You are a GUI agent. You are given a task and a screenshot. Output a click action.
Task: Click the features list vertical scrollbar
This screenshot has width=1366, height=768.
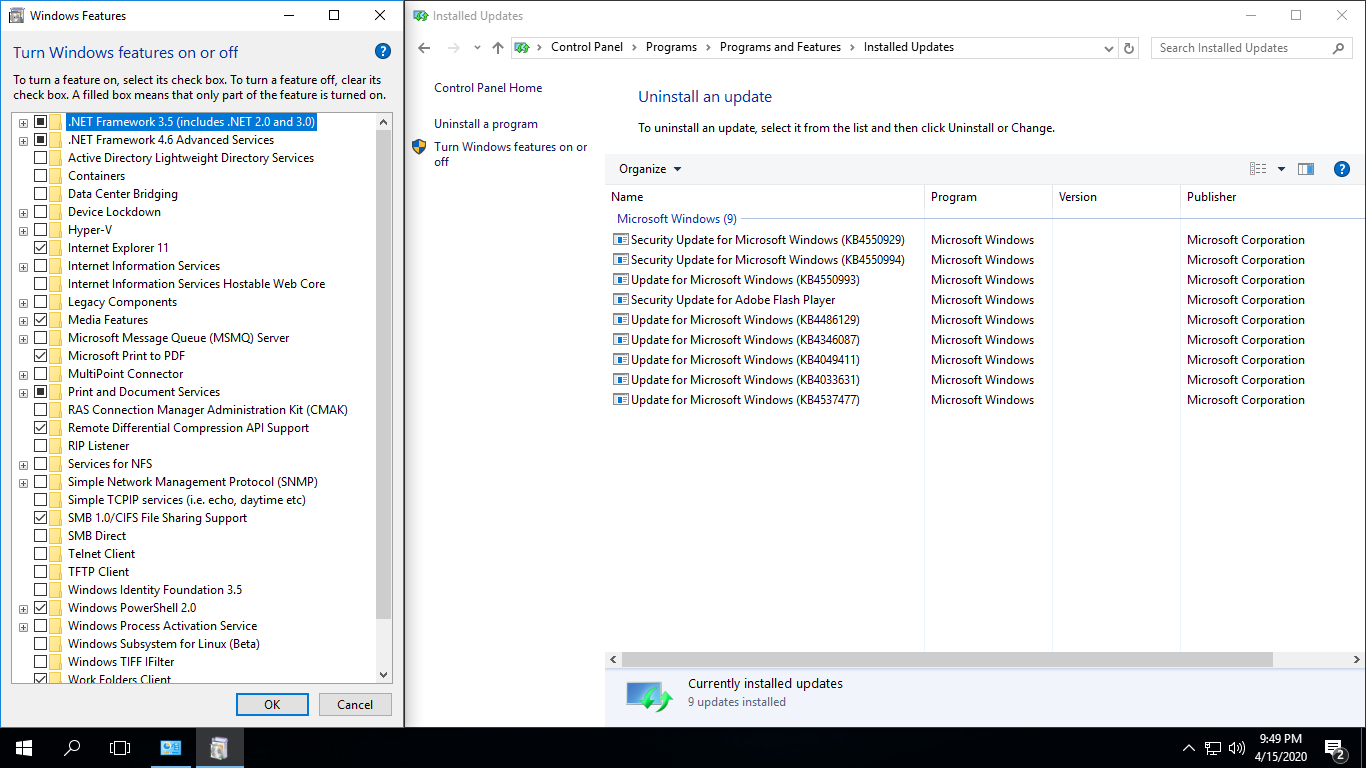pos(383,374)
